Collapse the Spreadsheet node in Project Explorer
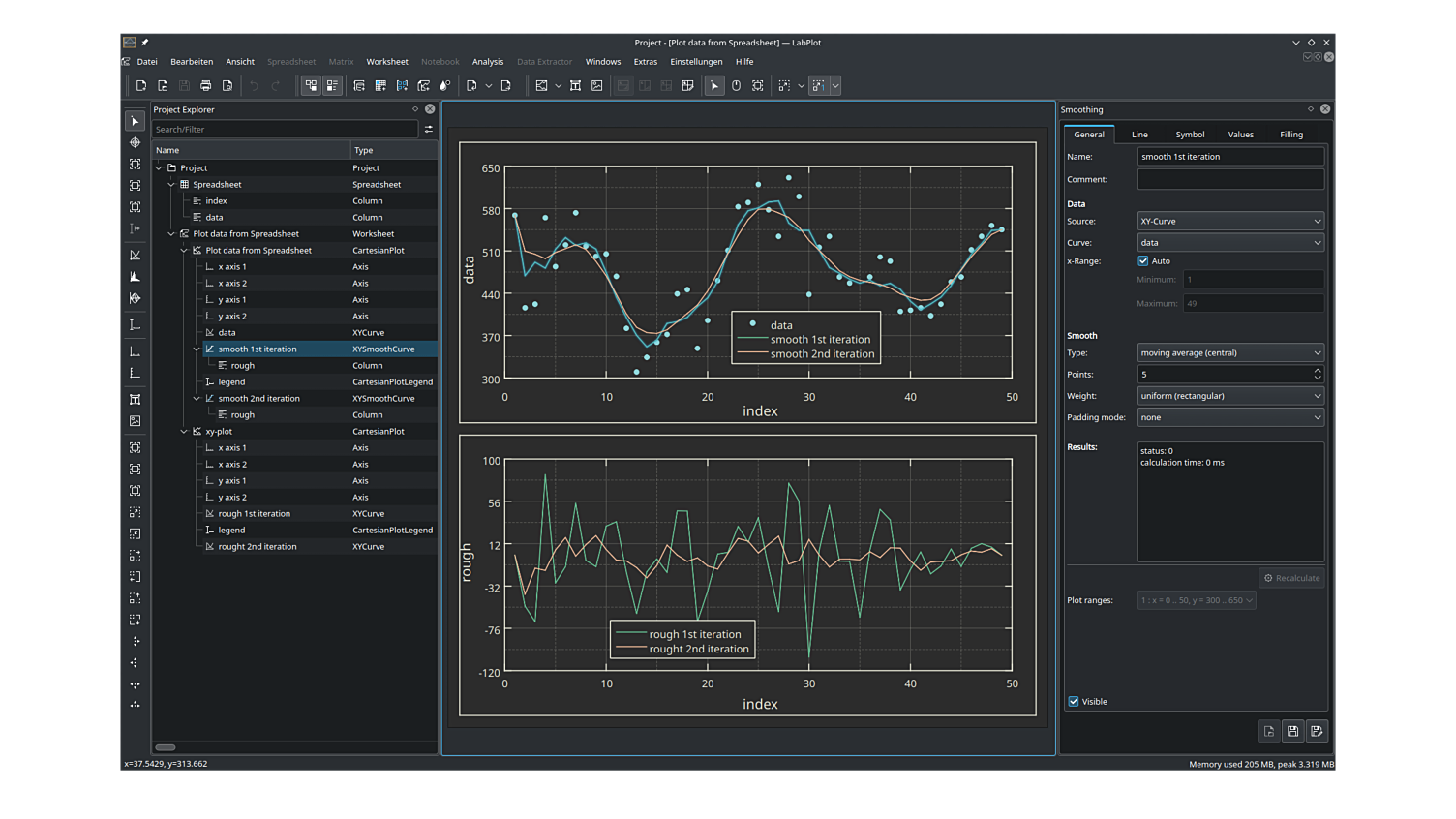 point(170,184)
